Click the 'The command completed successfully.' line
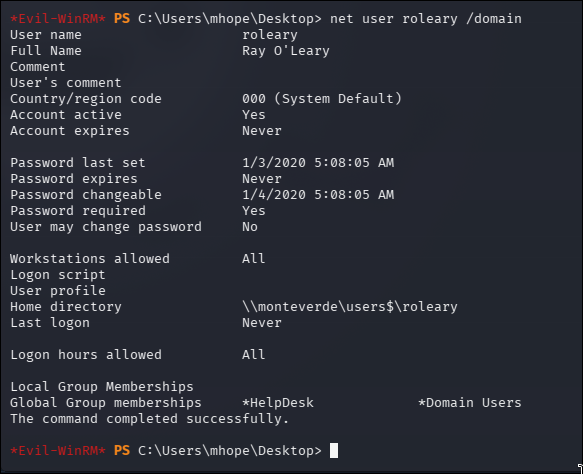Screen dimensions: 583x474 (149, 419)
